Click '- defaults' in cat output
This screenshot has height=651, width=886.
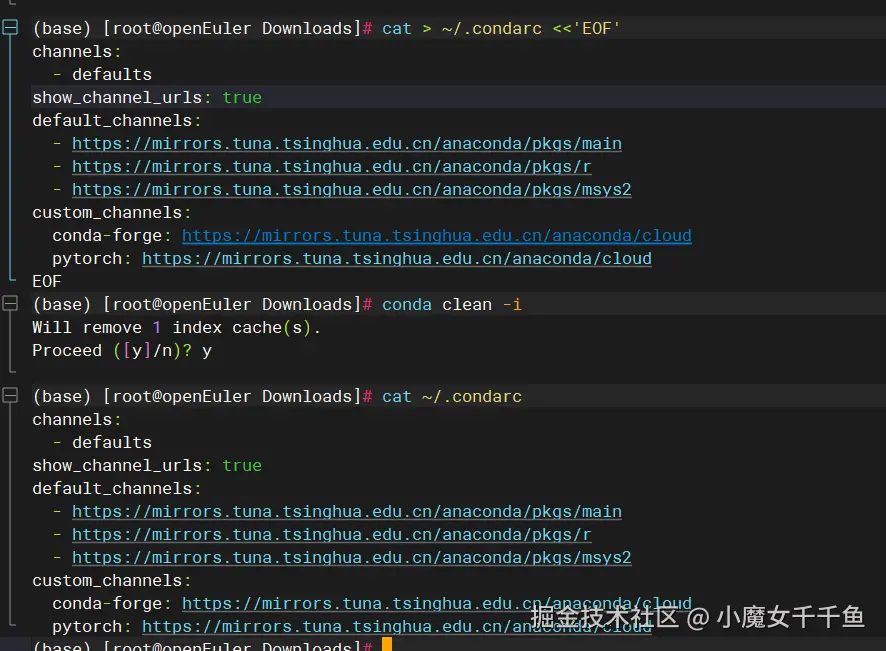pos(102,442)
